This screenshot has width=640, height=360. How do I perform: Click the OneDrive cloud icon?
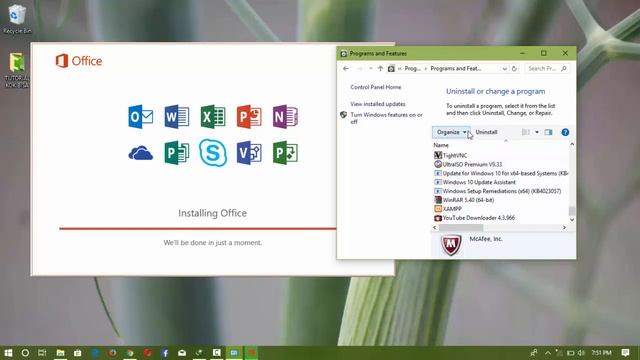click(140, 153)
